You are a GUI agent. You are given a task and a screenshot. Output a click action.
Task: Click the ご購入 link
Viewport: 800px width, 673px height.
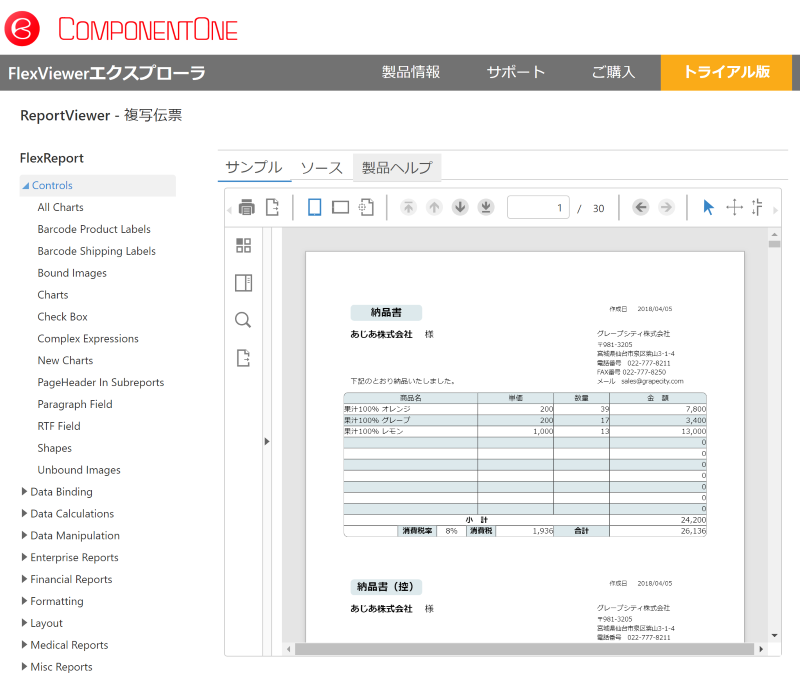click(613, 72)
